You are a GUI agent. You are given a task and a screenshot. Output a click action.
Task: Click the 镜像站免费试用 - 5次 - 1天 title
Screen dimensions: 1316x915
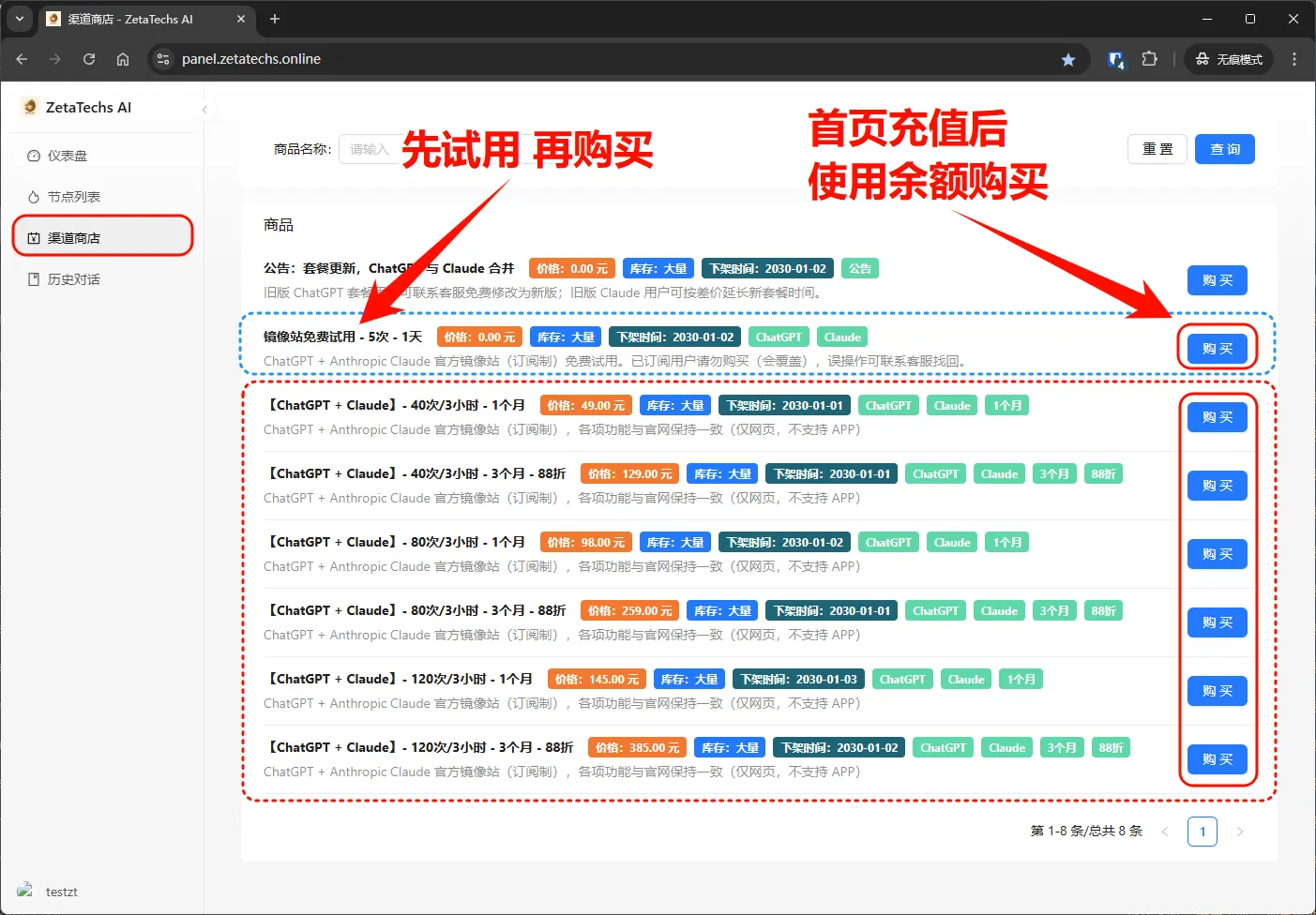(x=343, y=337)
